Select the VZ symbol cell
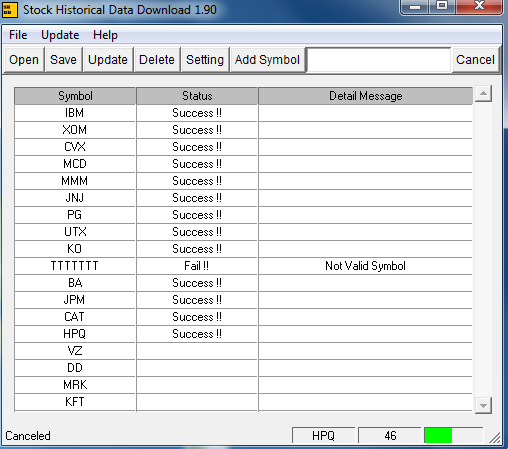 click(75, 351)
